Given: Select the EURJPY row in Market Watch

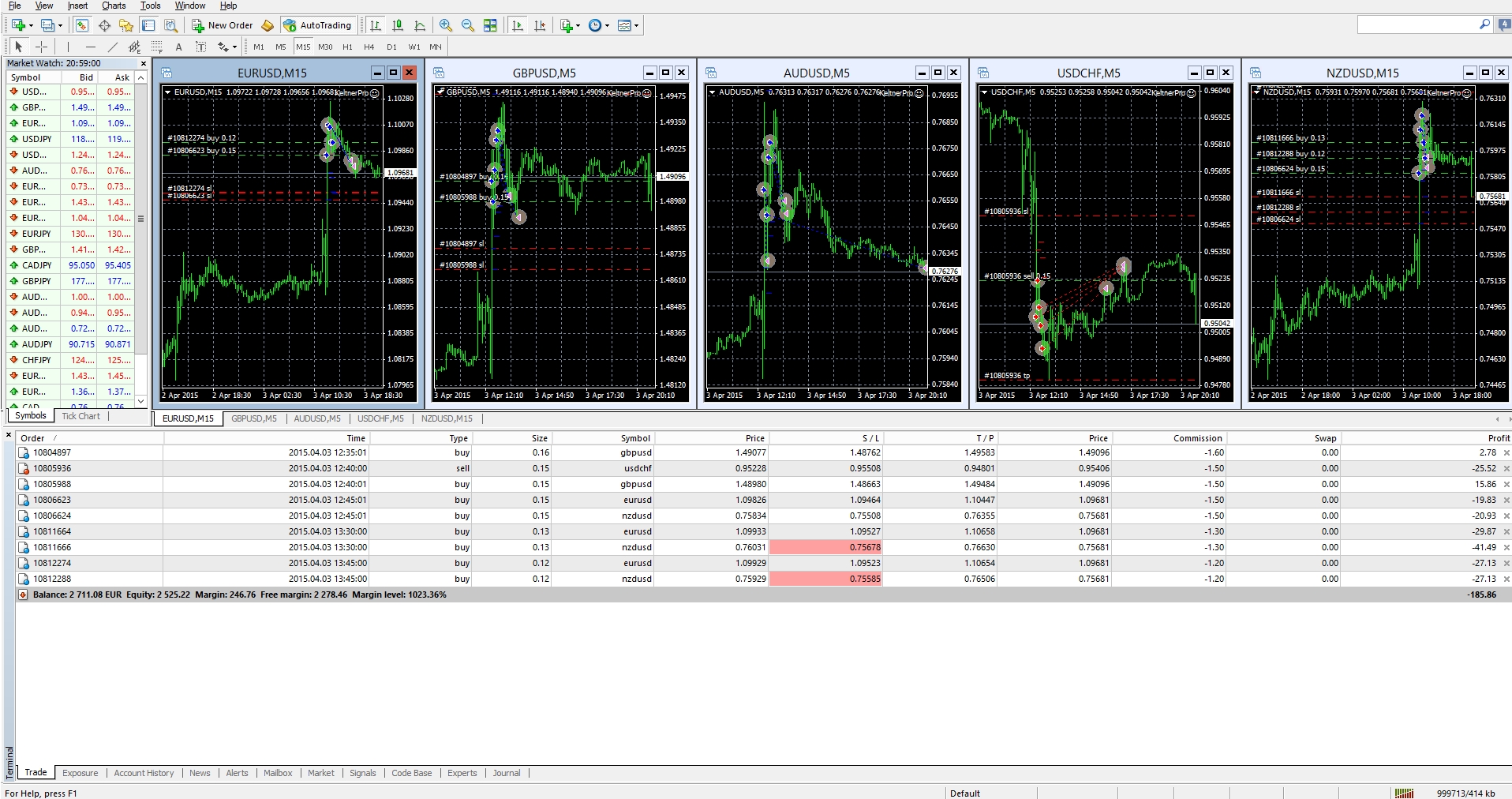Looking at the screenshot, I should pyautogui.click(x=69, y=234).
